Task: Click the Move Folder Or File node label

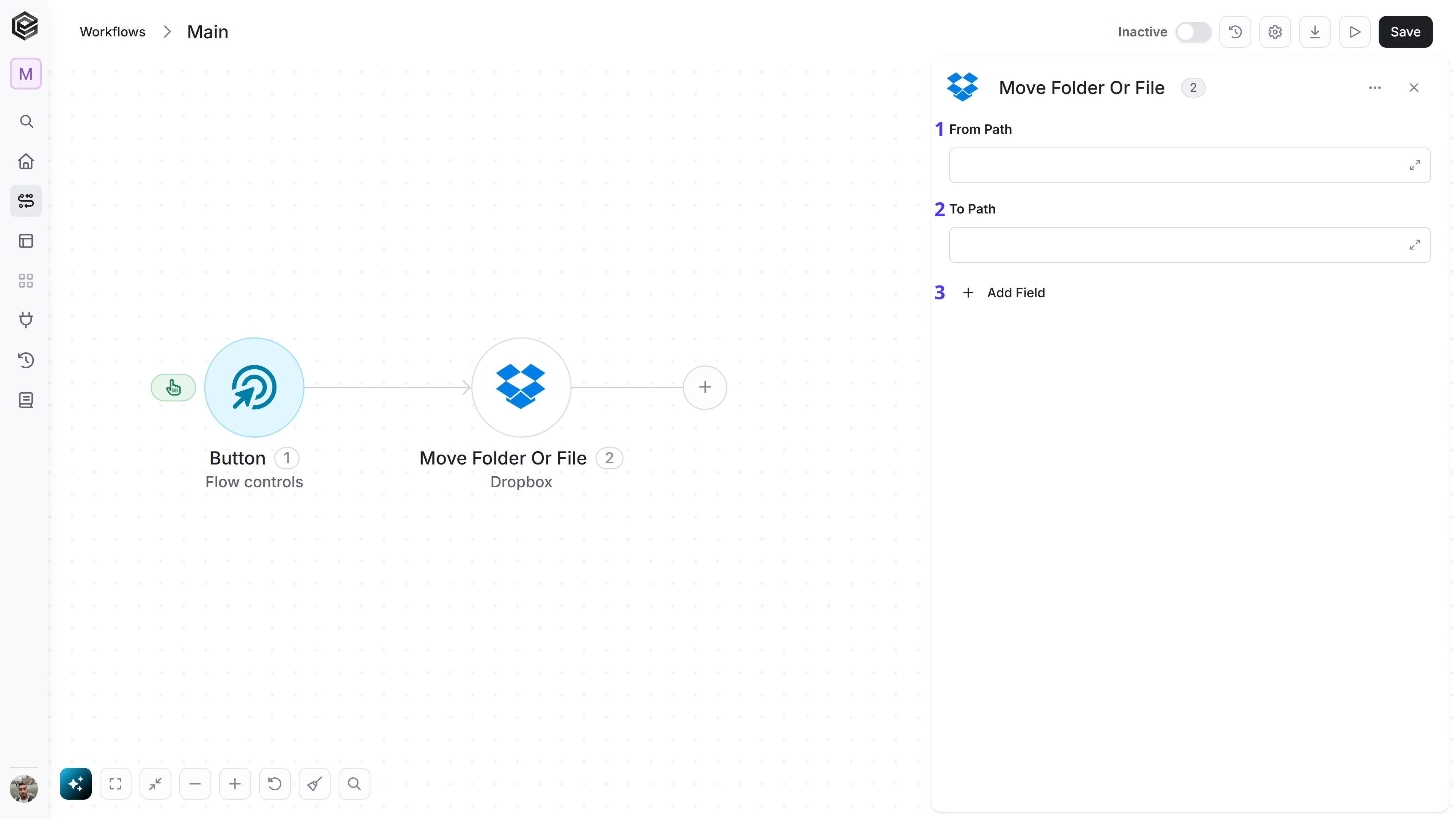Action: [503, 458]
